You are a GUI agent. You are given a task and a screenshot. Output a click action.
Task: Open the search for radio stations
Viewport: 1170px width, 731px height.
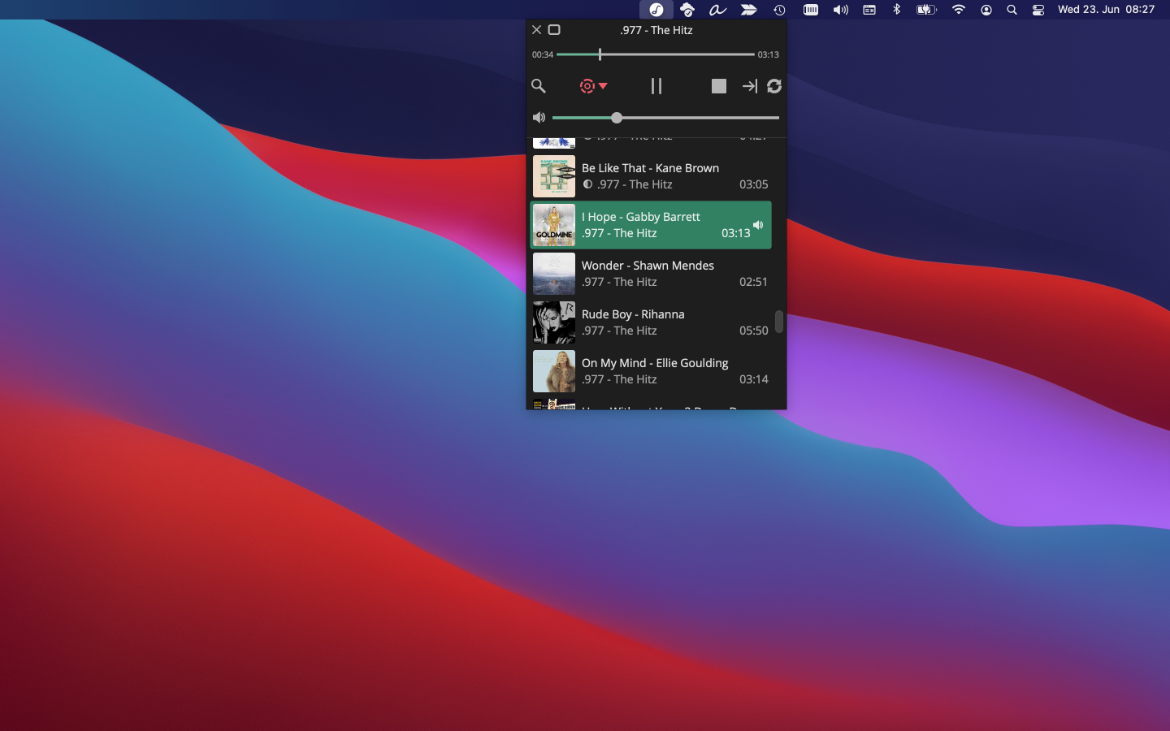pos(538,86)
